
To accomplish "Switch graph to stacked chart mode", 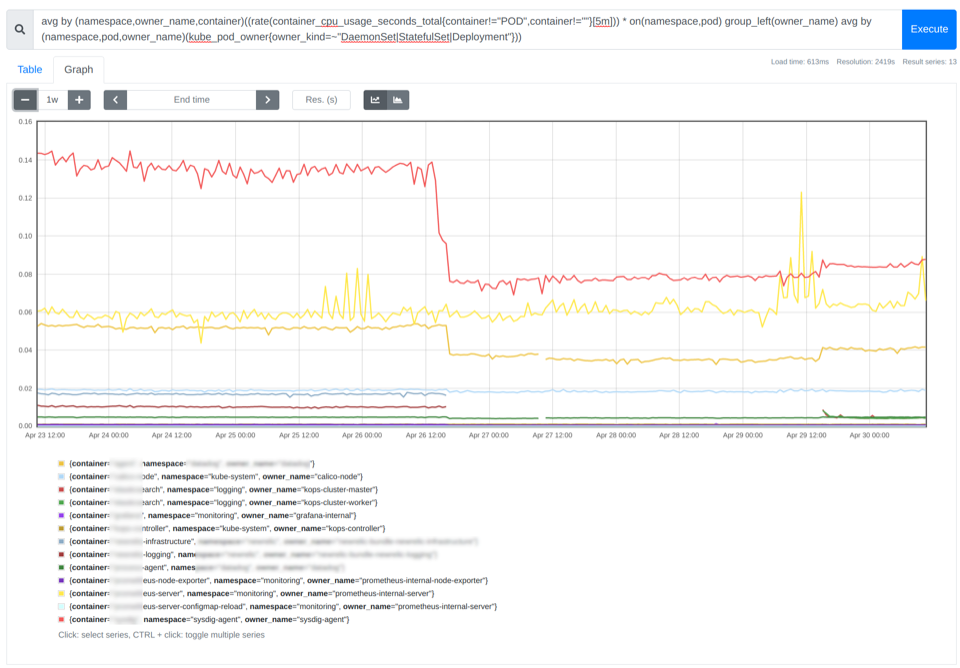I will (x=396, y=100).
